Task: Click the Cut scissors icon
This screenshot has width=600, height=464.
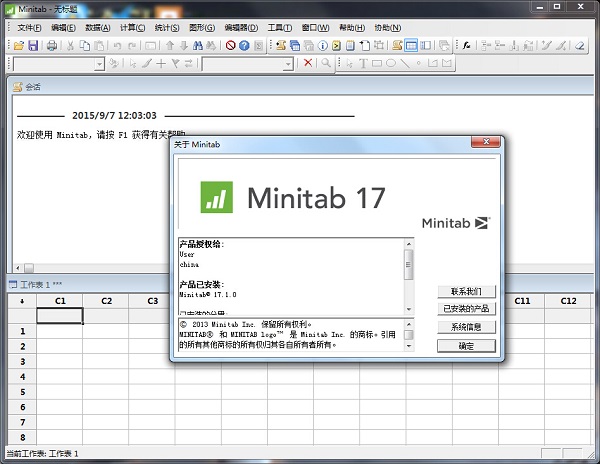Action: click(x=71, y=46)
